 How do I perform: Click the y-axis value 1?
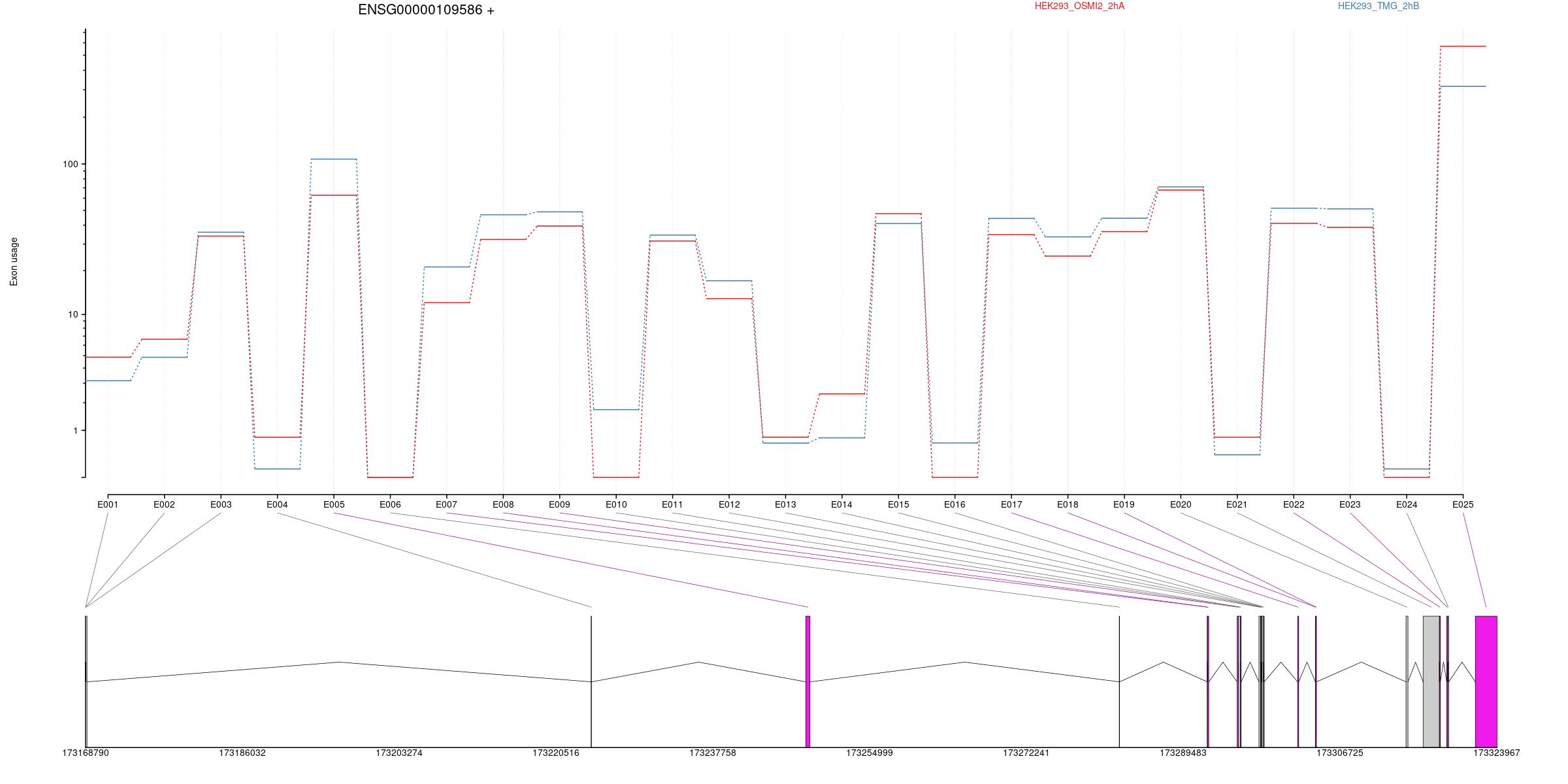75,431
